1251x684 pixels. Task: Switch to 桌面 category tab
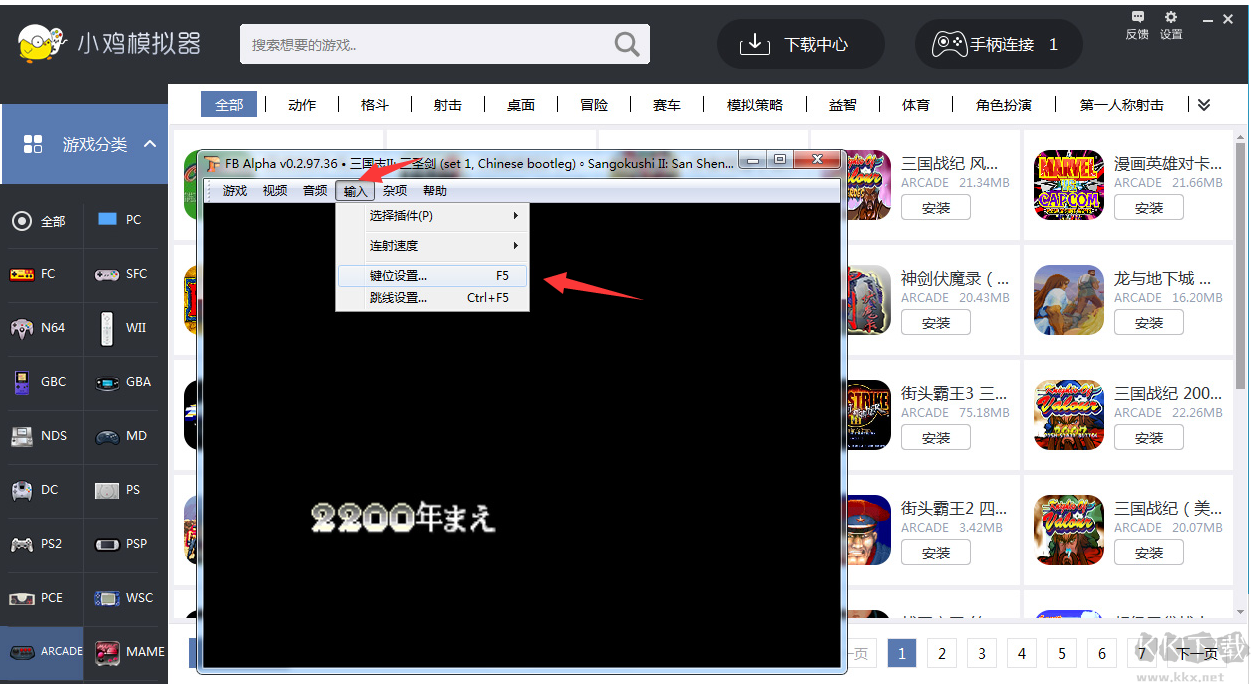tap(521, 104)
